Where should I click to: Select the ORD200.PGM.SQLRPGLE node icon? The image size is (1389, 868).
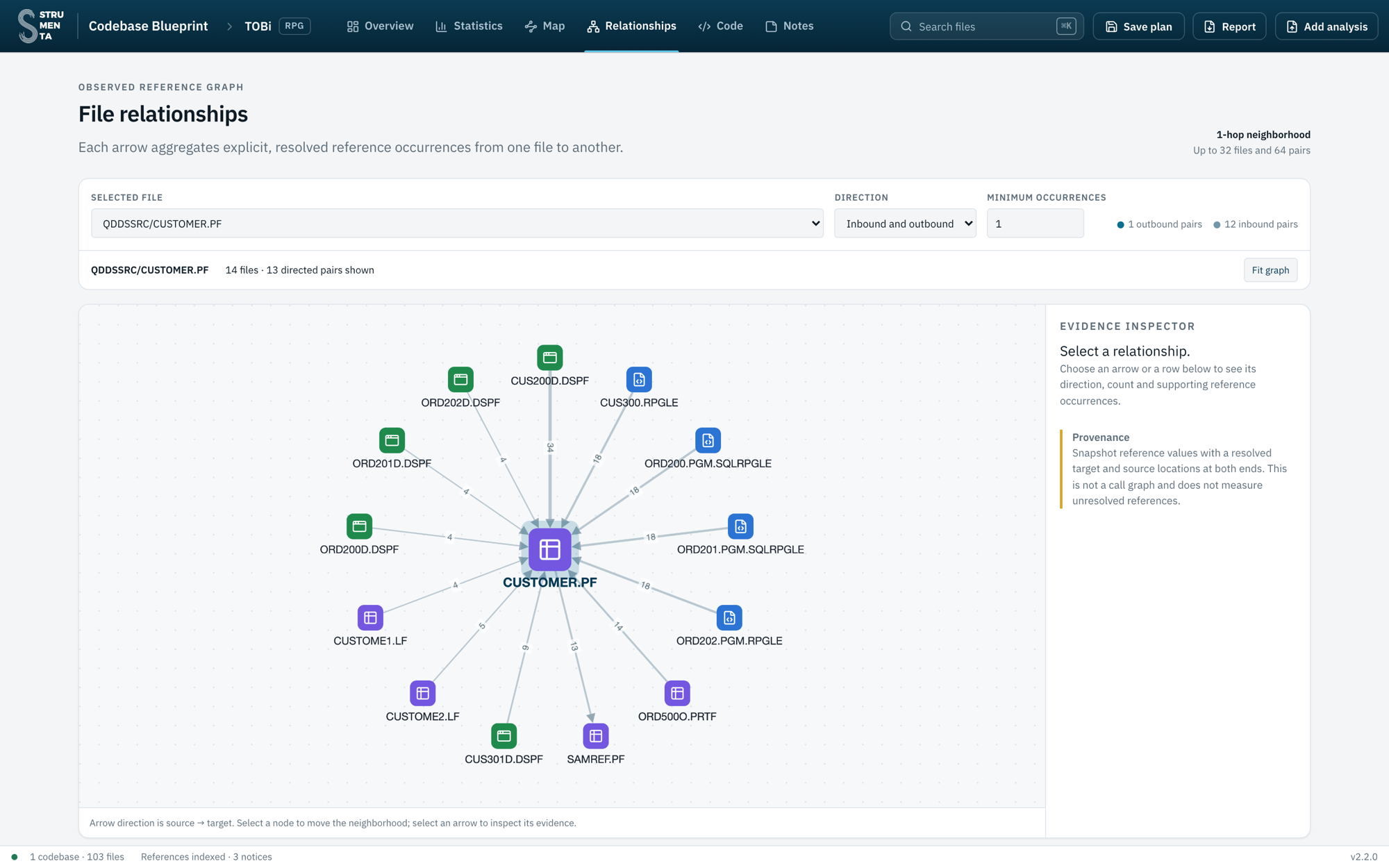pyautogui.click(x=708, y=440)
